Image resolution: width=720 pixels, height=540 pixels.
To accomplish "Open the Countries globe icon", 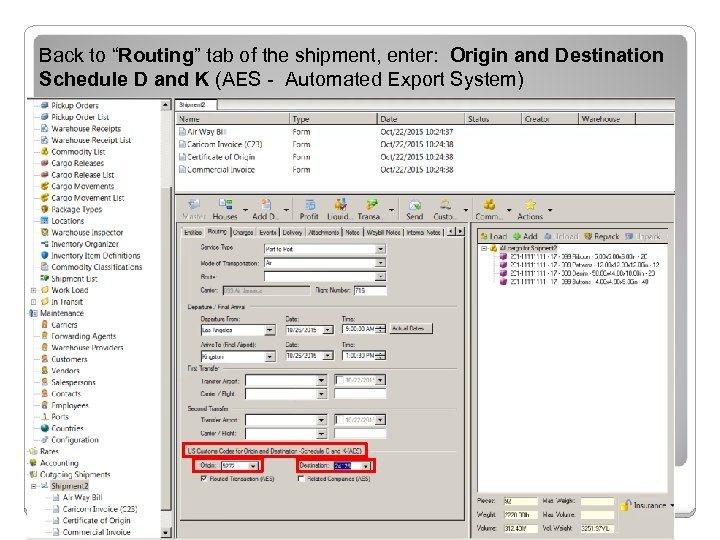I will (x=45, y=428).
